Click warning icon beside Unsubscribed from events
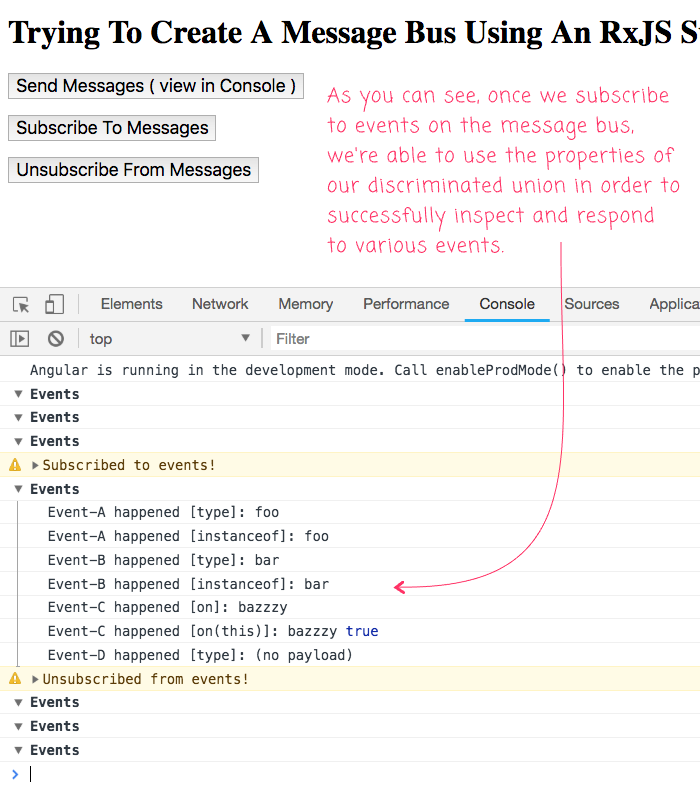 click(x=15, y=679)
